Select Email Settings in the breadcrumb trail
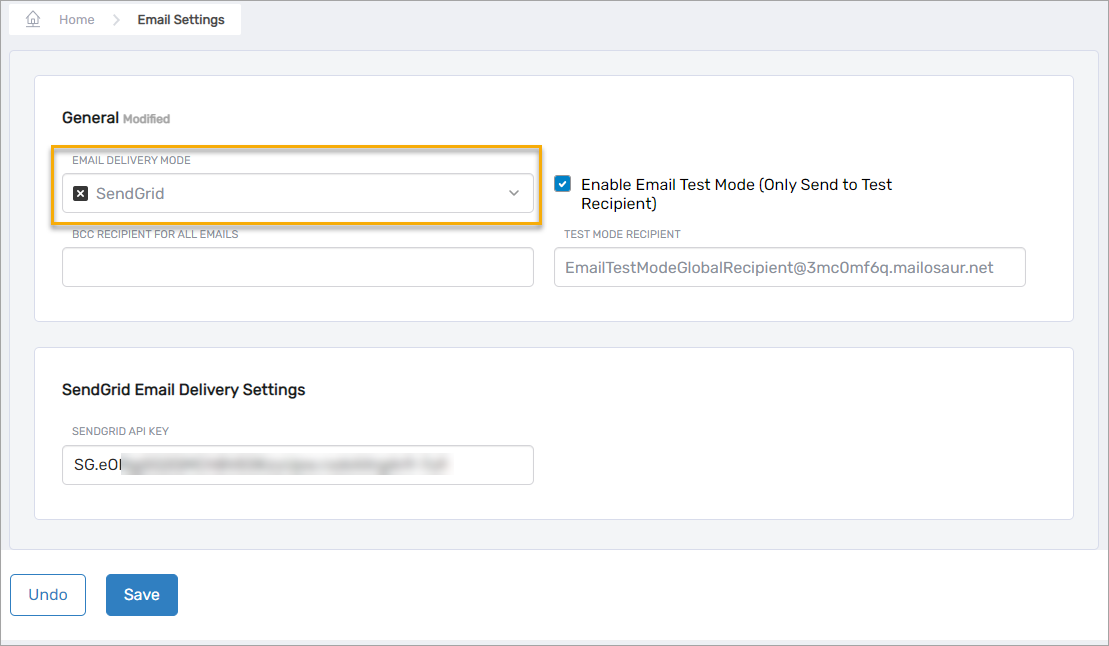This screenshot has height=646, width=1109. click(x=182, y=18)
